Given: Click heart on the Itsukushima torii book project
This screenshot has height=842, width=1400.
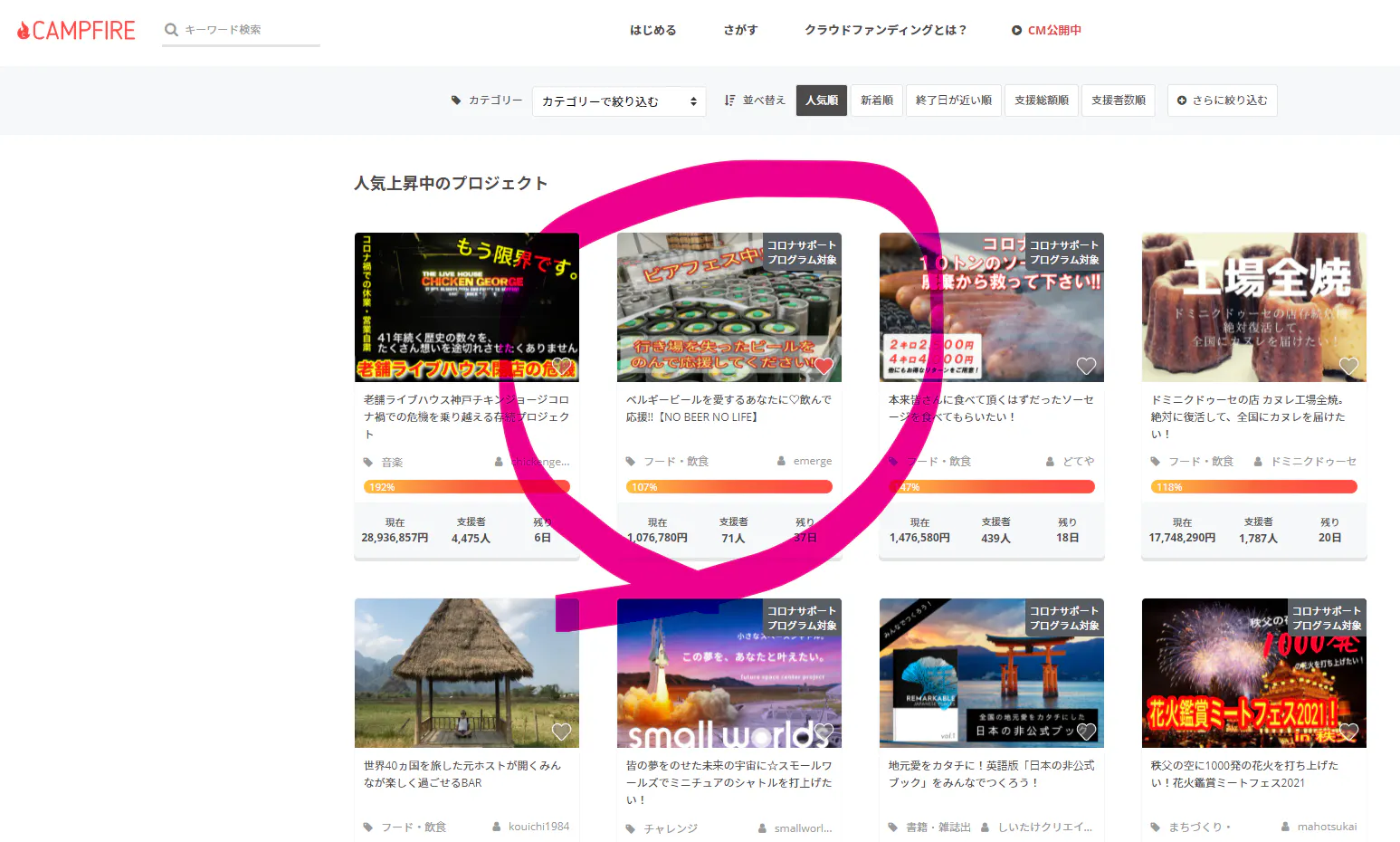Looking at the screenshot, I should click(x=1086, y=732).
